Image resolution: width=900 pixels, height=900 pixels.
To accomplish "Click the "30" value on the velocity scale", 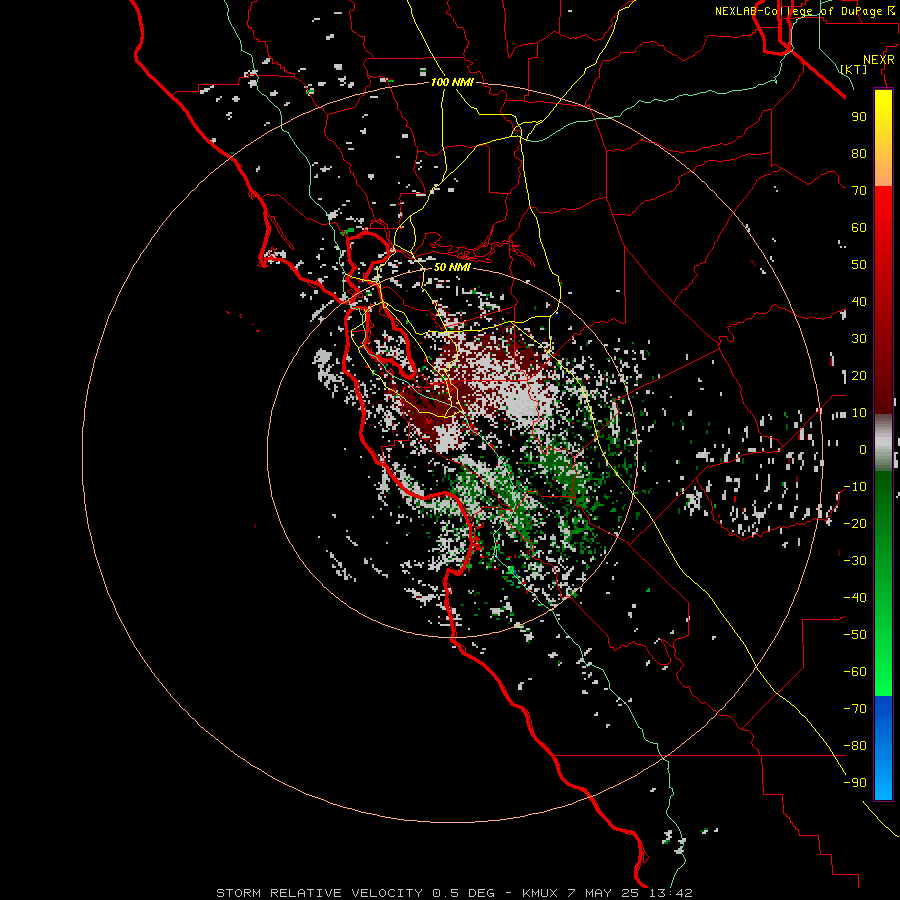I will 859,339.
